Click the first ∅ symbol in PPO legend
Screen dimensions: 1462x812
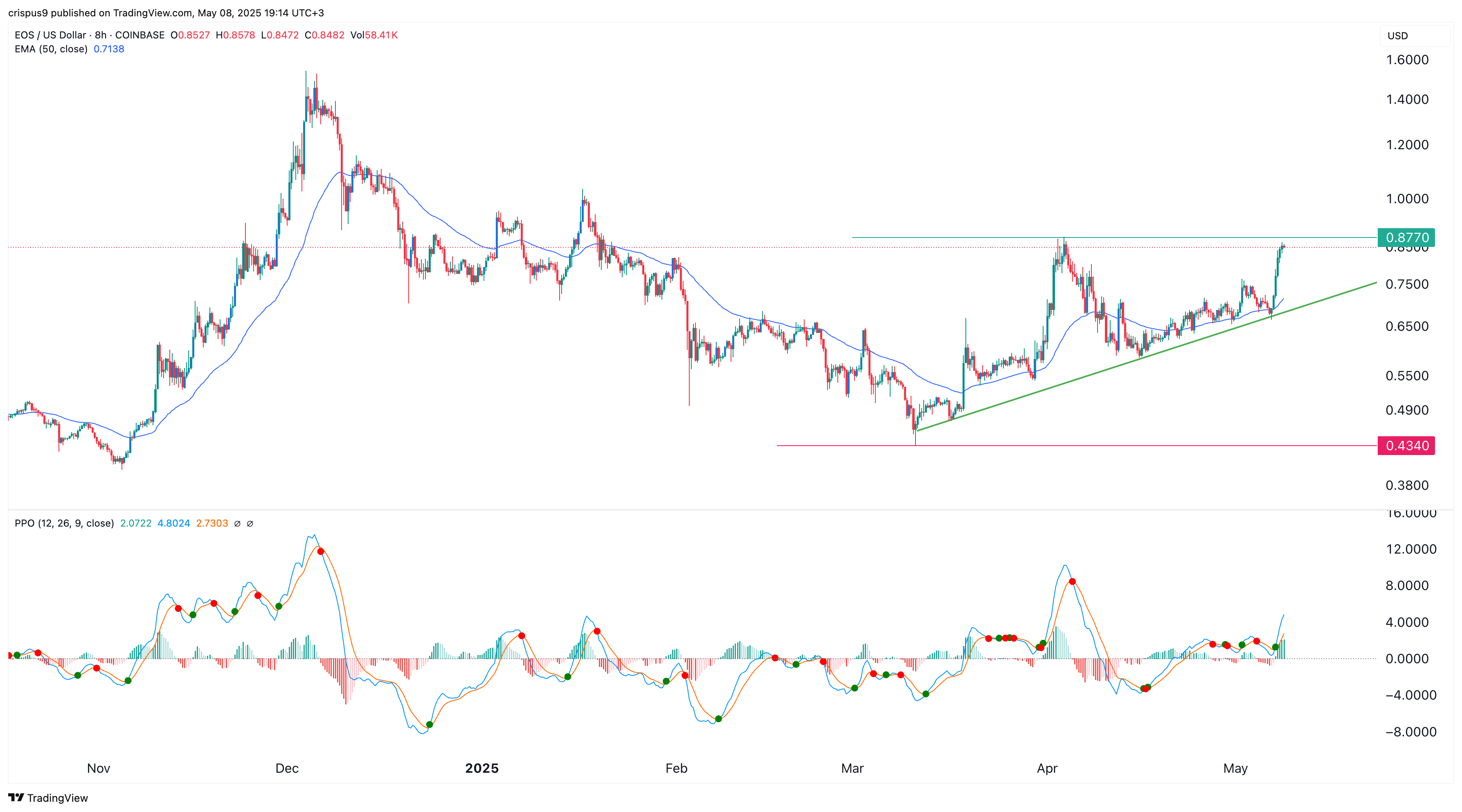(x=237, y=523)
